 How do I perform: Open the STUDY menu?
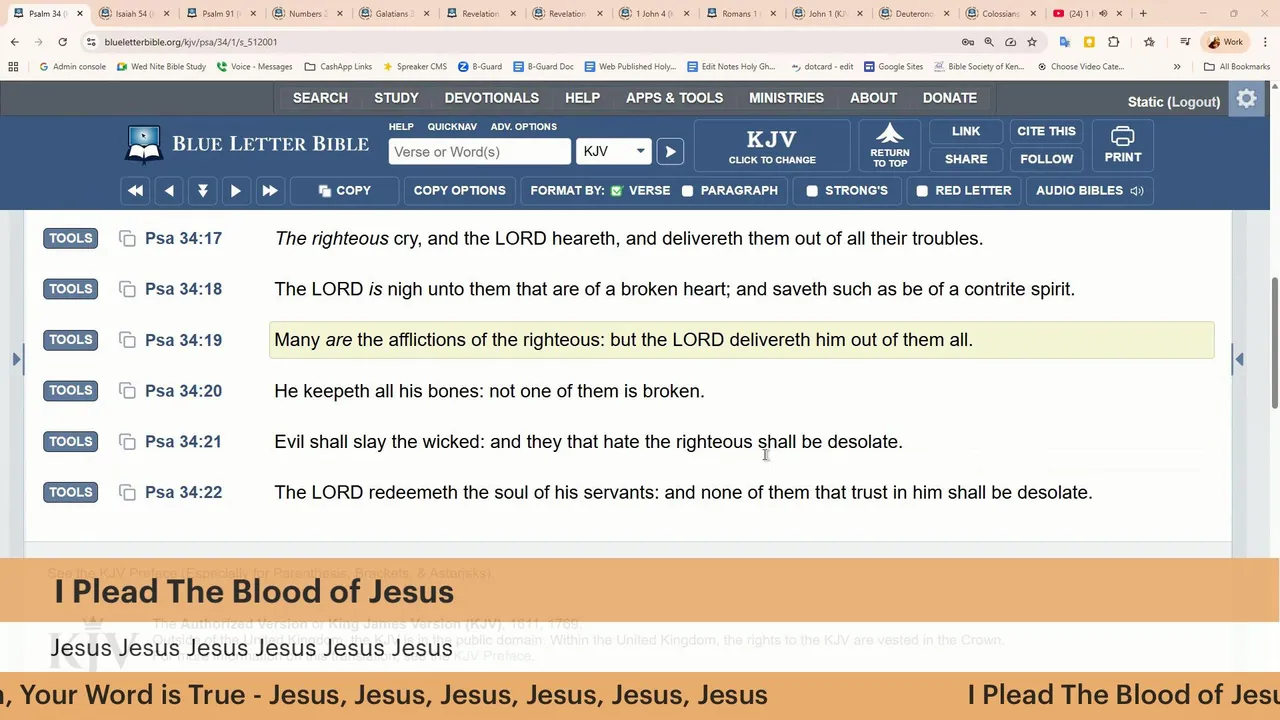396,98
